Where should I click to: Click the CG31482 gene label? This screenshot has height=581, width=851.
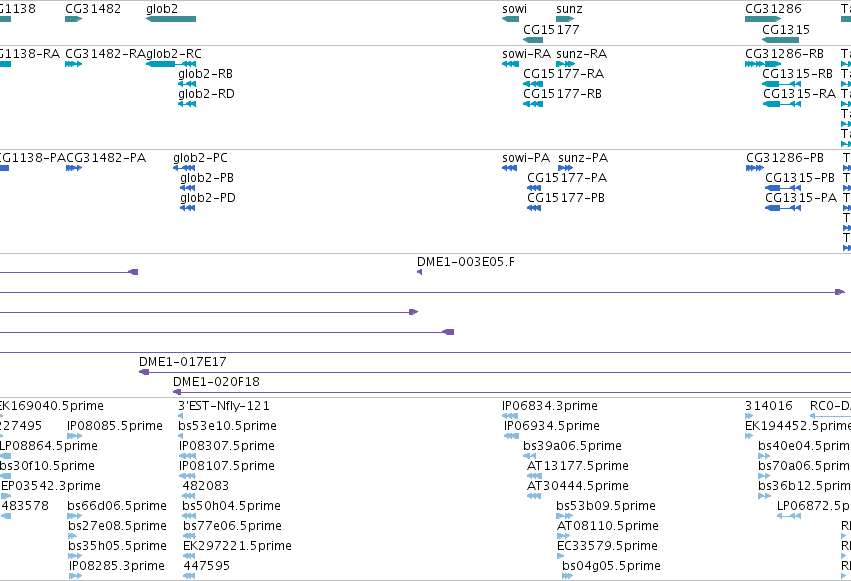click(x=93, y=9)
